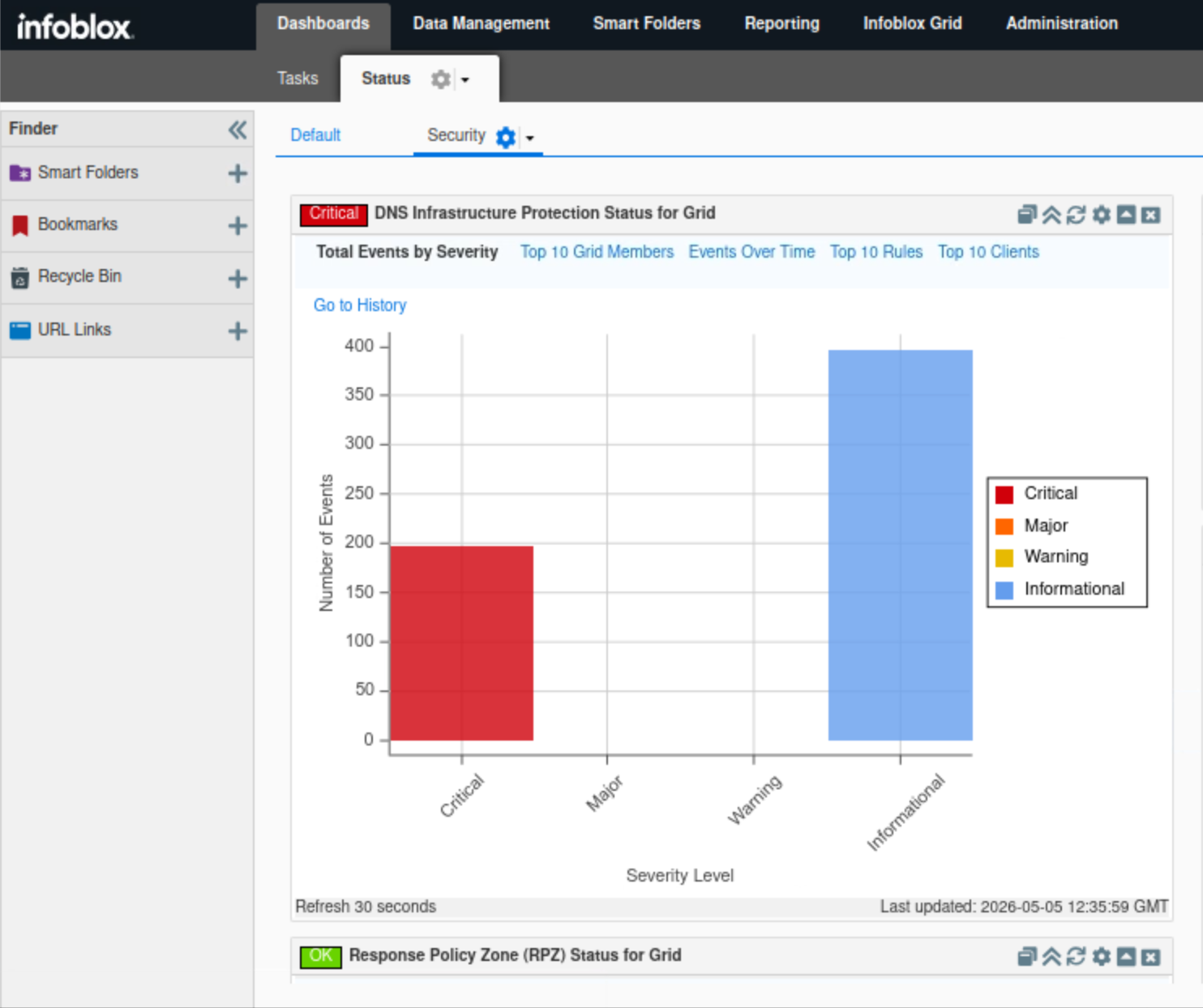The image size is (1203, 1008).
Task: Open the Status tab dropdown arrow
Action: click(465, 79)
